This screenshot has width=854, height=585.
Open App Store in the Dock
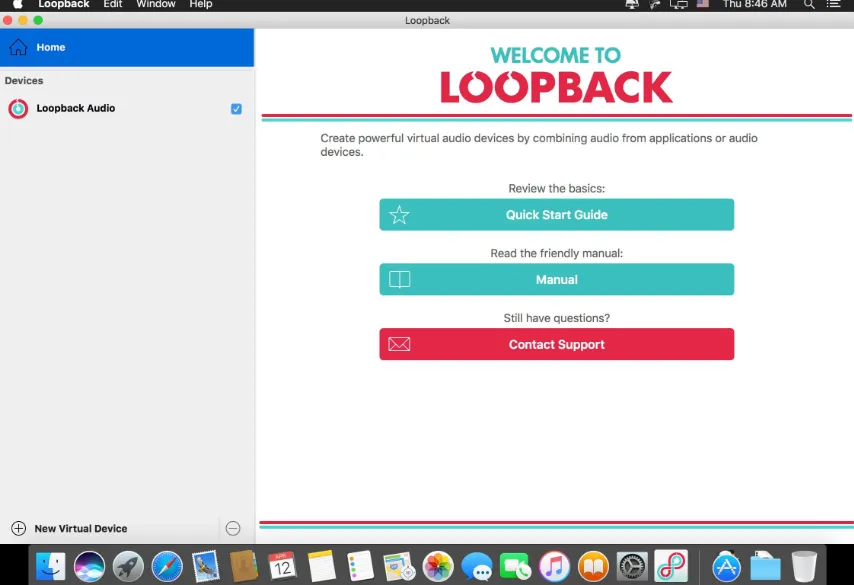coord(727,566)
